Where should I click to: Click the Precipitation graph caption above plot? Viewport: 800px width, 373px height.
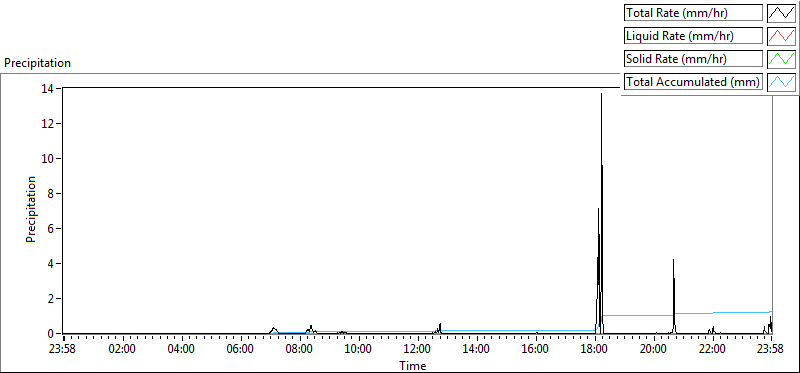[37, 63]
